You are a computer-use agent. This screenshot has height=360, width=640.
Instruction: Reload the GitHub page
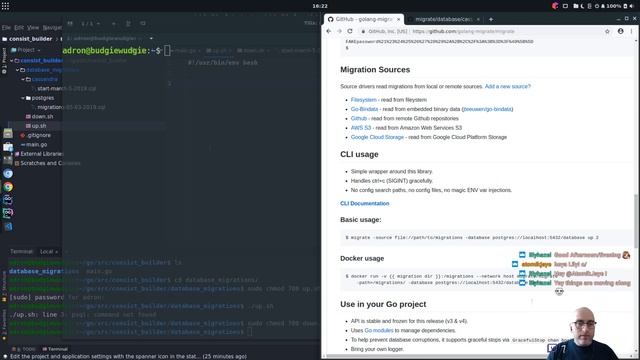(x=350, y=31)
